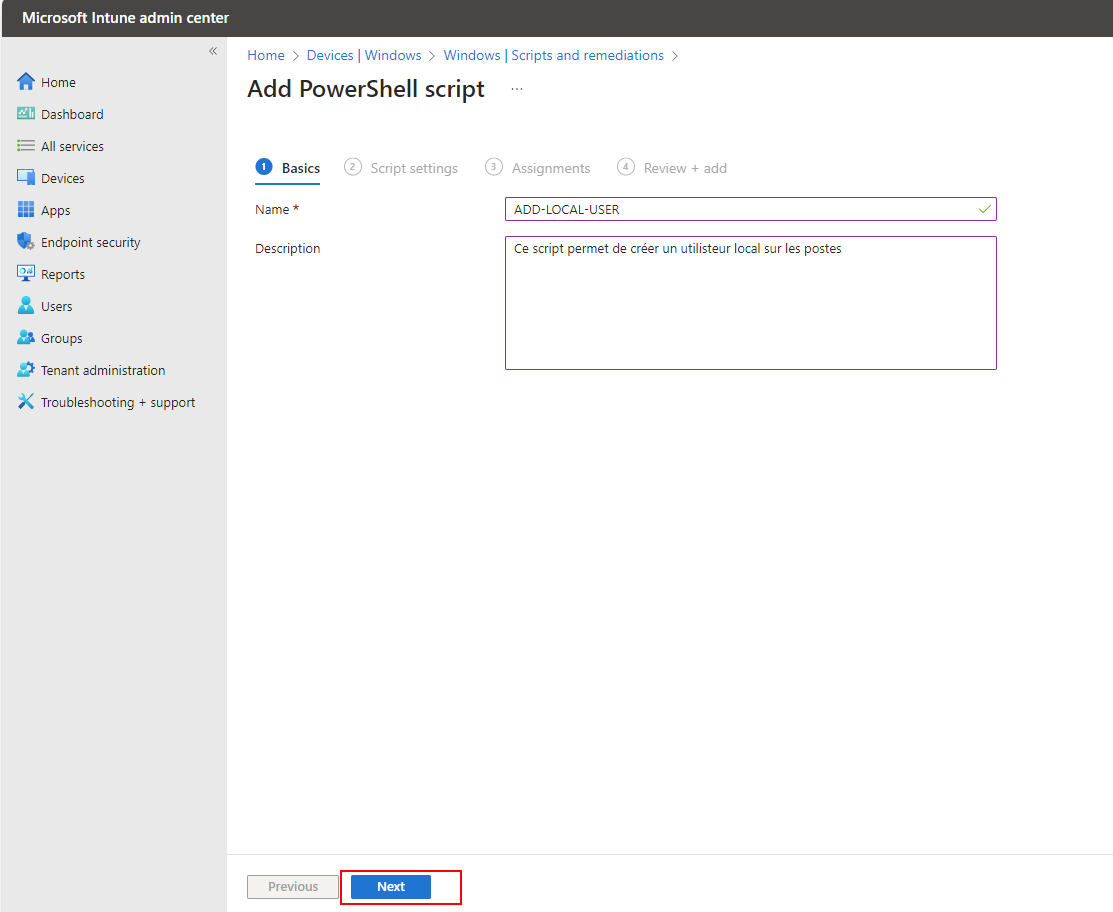Open Troubleshooting + support menu label

point(118,402)
